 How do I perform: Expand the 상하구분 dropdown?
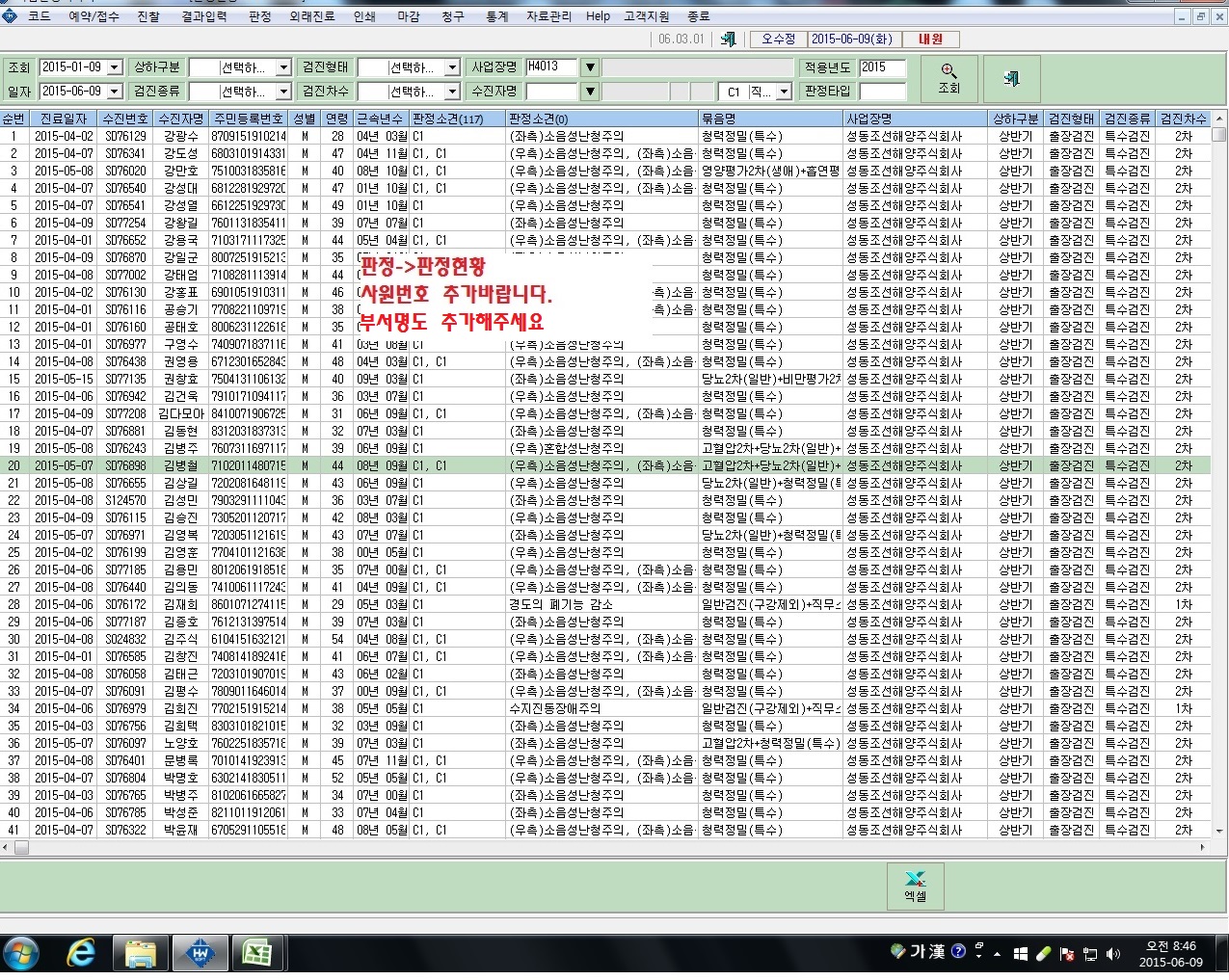point(283,67)
